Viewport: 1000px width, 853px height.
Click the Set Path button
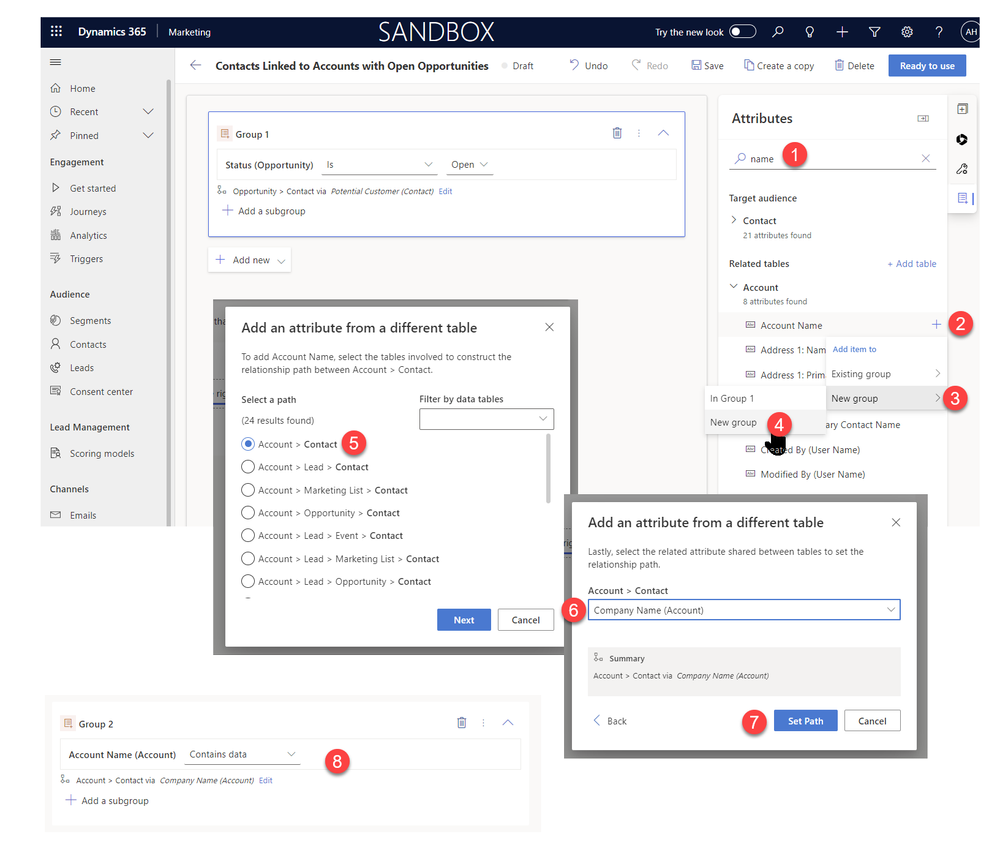tap(805, 720)
